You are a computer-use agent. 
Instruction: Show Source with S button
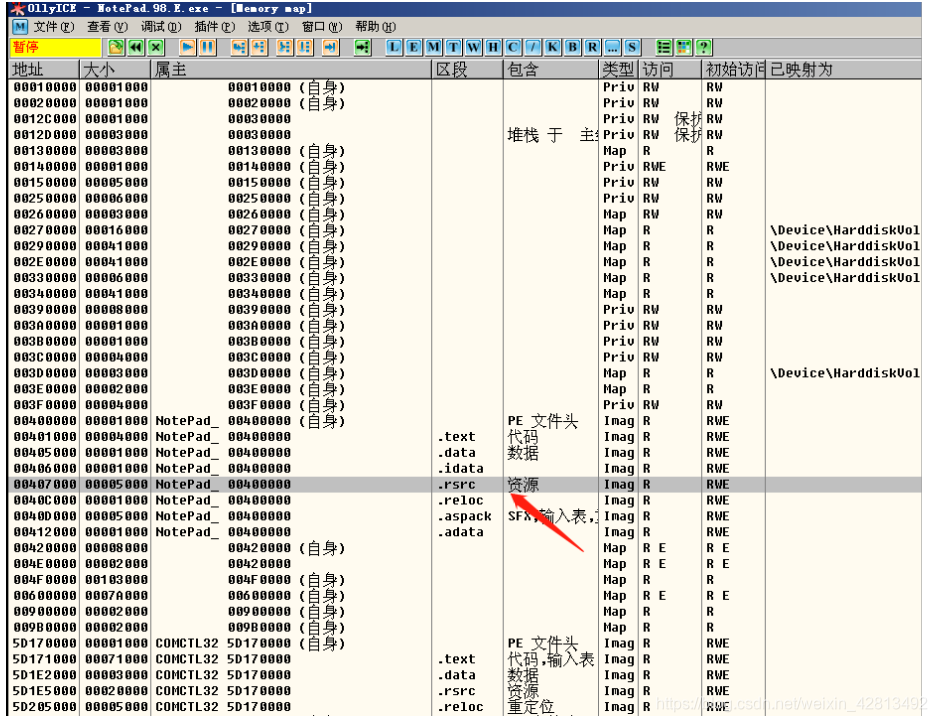632,47
